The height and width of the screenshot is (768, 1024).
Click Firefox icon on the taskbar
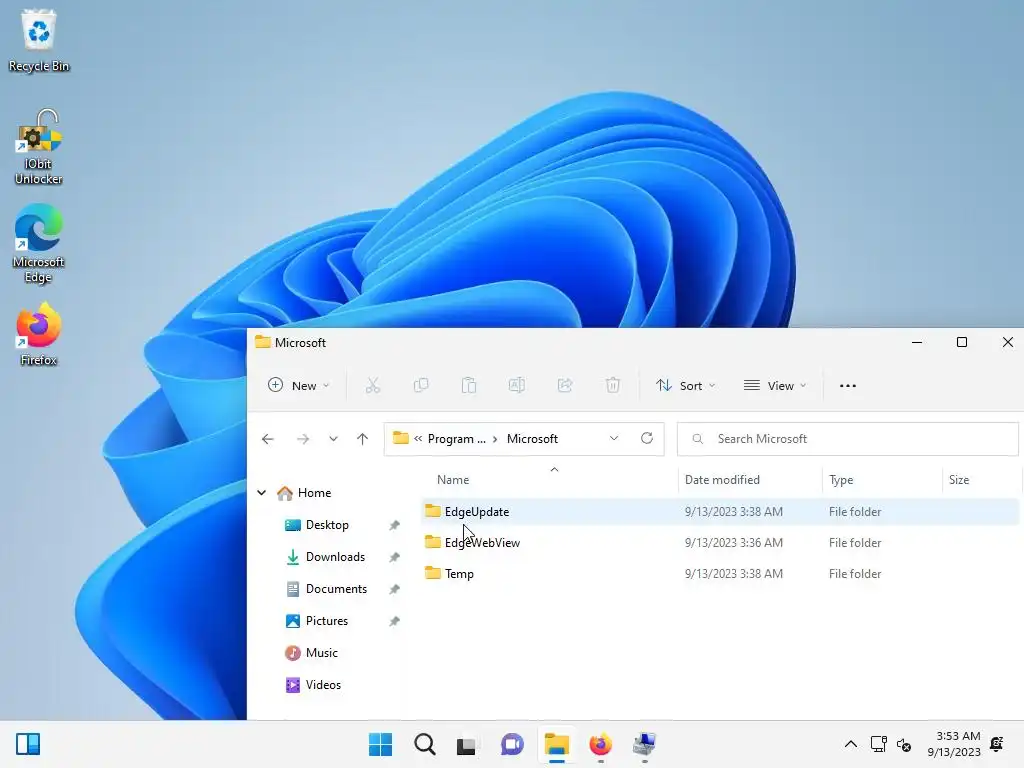coord(600,744)
